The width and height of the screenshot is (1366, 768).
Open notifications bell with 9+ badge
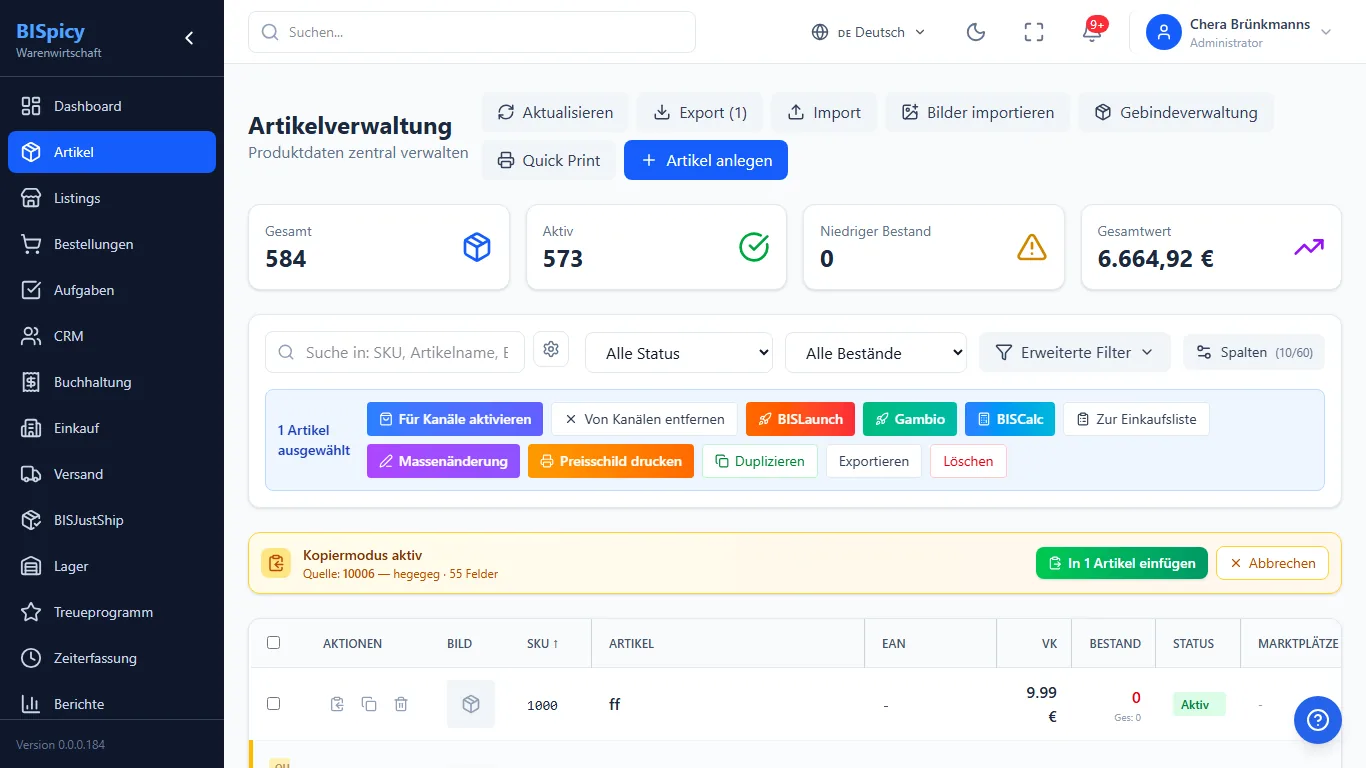click(x=1092, y=32)
